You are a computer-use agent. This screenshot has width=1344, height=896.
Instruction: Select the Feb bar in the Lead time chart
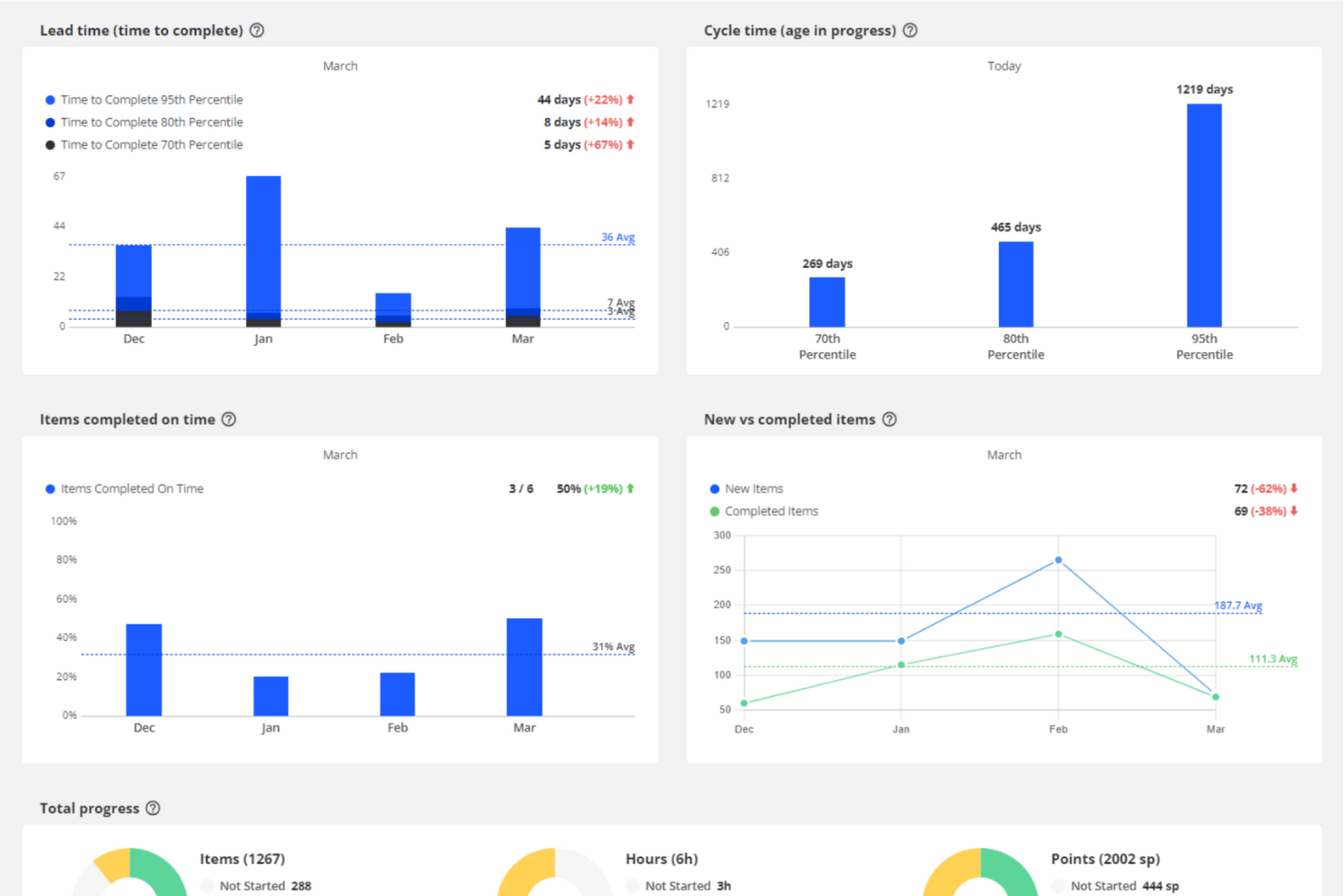pyautogui.click(x=393, y=310)
